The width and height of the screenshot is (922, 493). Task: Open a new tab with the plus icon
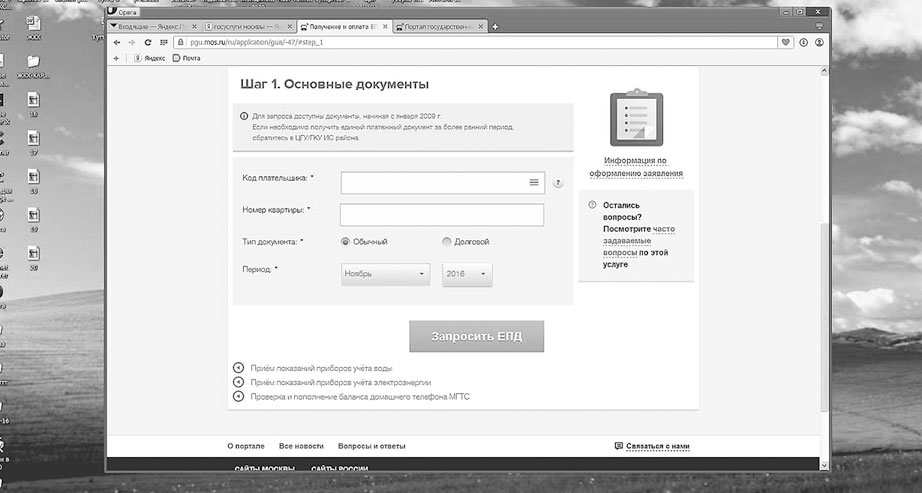[x=496, y=26]
